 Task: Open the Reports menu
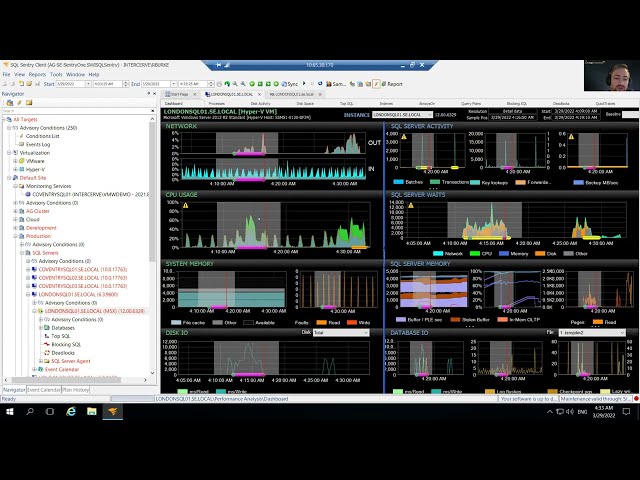pos(37,75)
